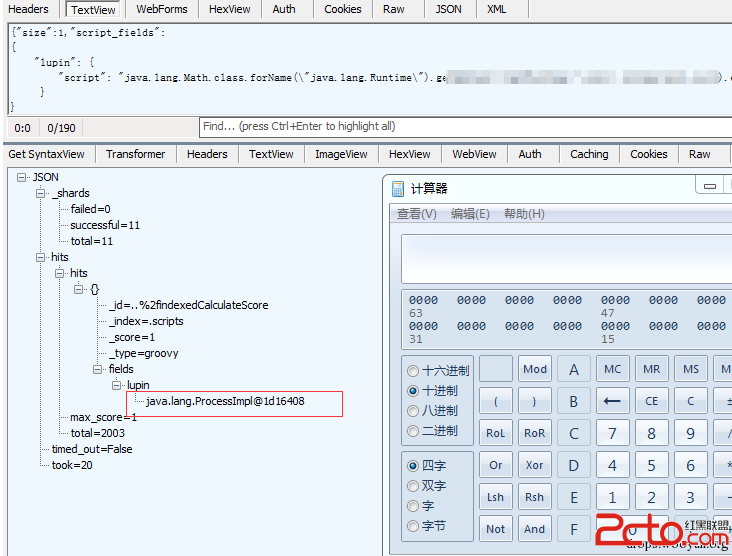732x556 pixels.
Task: Open calculator 帮助(H) menu
Action: 524,214
